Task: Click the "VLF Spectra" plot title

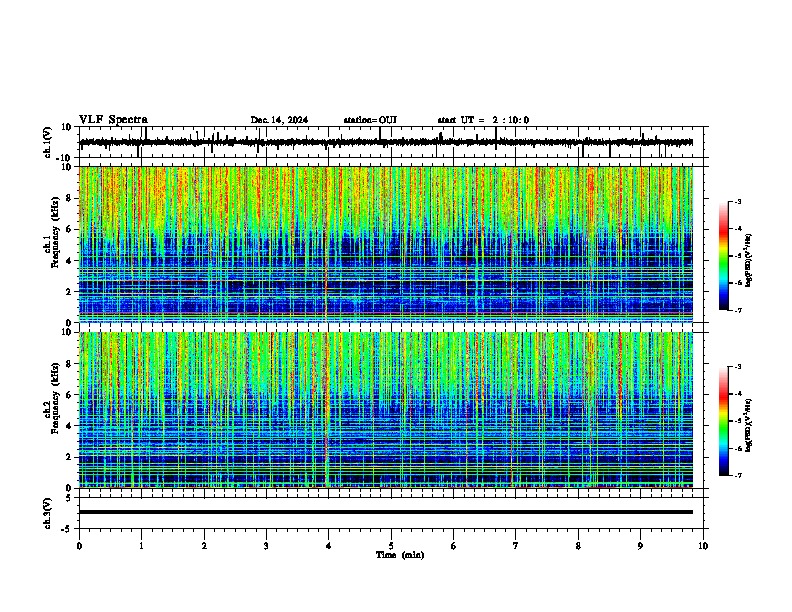Action: (x=113, y=120)
